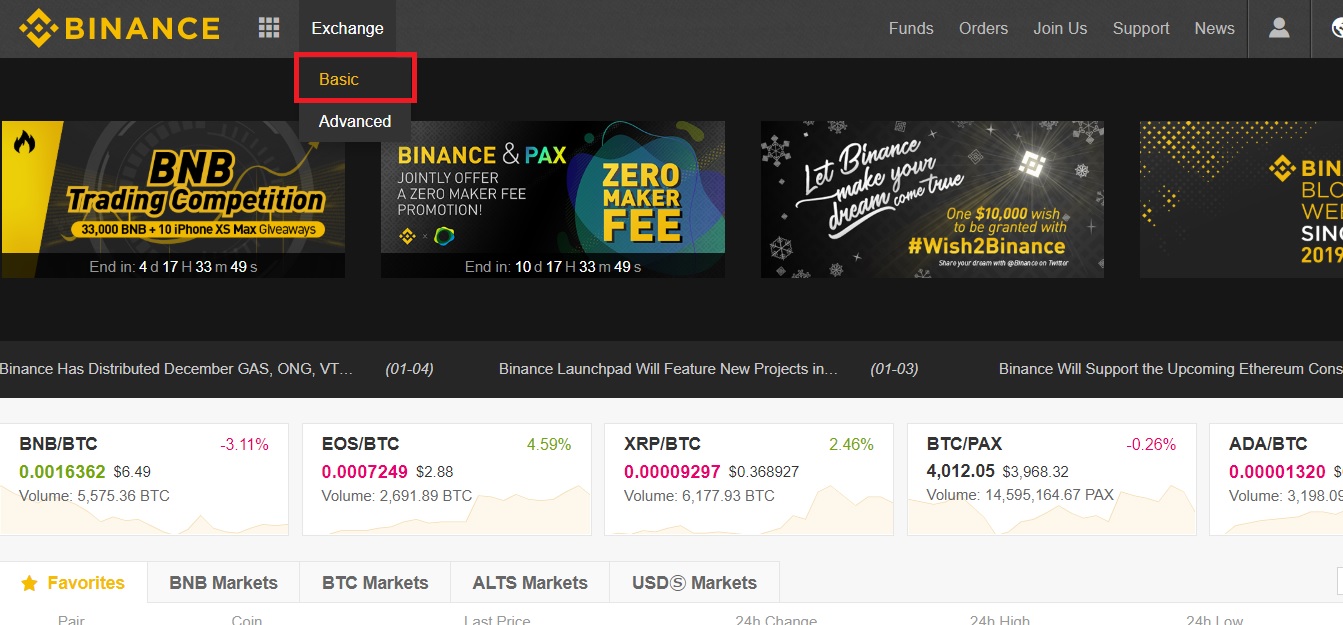1343x625 pixels.
Task: Open the BTC/PAX ticker card
Action: [1051, 479]
